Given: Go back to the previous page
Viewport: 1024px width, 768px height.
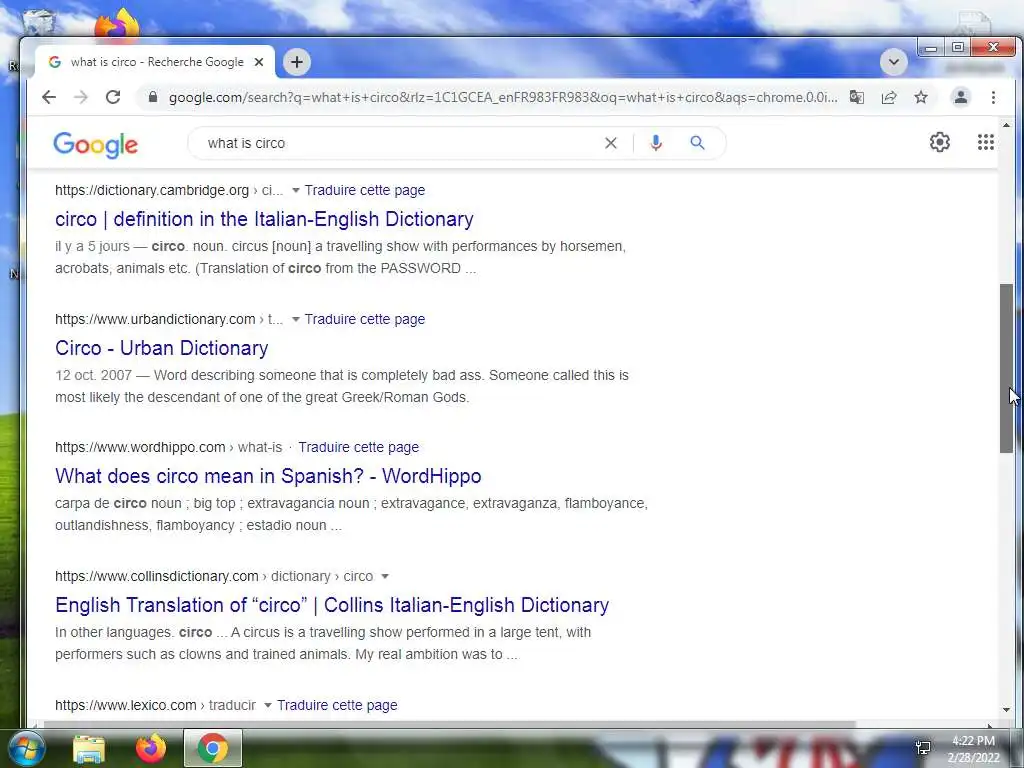Looking at the screenshot, I should point(49,97).
